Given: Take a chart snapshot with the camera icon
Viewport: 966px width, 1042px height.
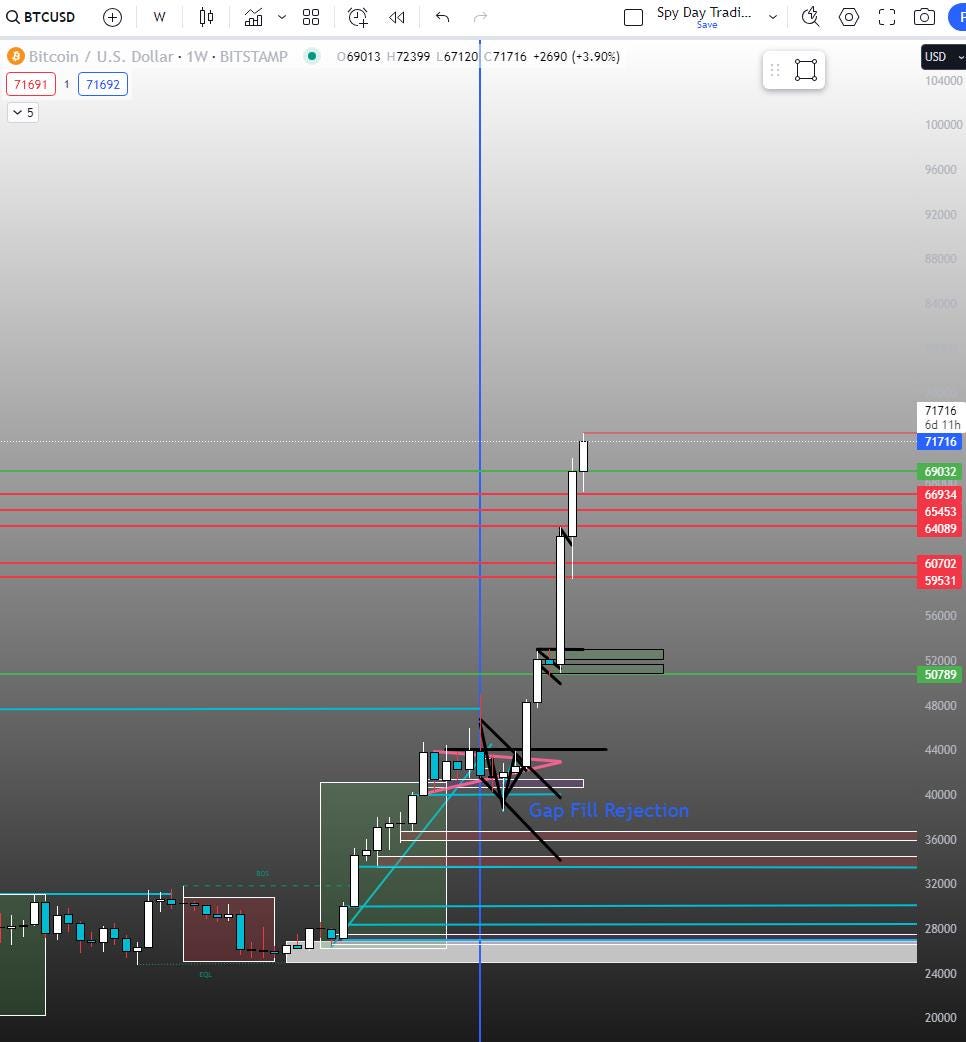Looking at the screenshot, I should point(924,17).
